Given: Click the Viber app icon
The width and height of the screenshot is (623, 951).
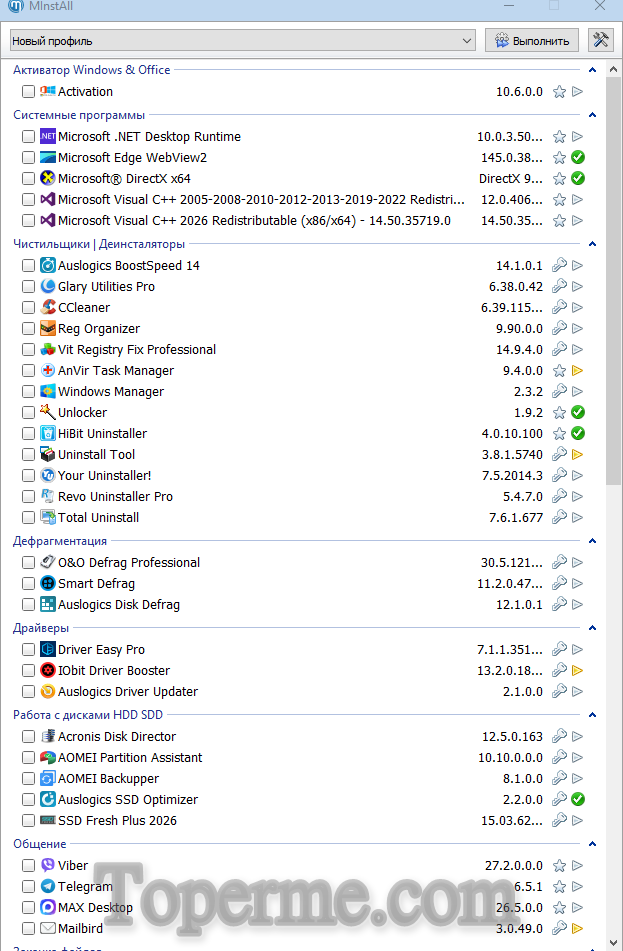Looking at the screenshot, I should coord(48,866).
